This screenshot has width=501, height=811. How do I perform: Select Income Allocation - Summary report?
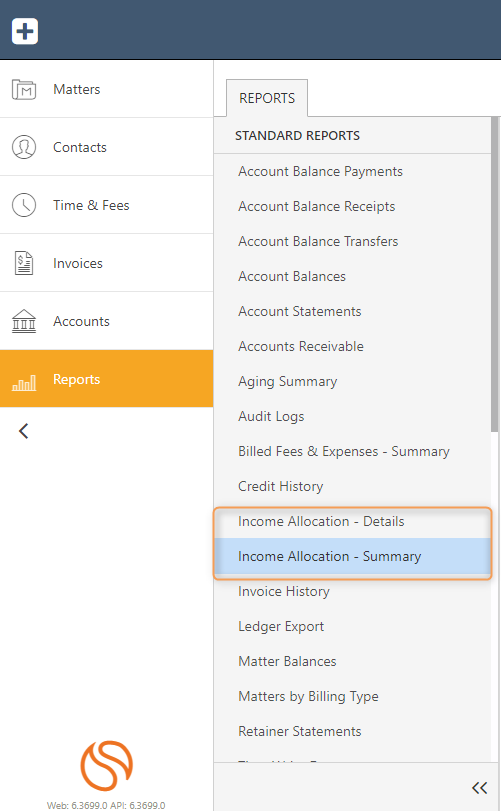pos(352,557)
